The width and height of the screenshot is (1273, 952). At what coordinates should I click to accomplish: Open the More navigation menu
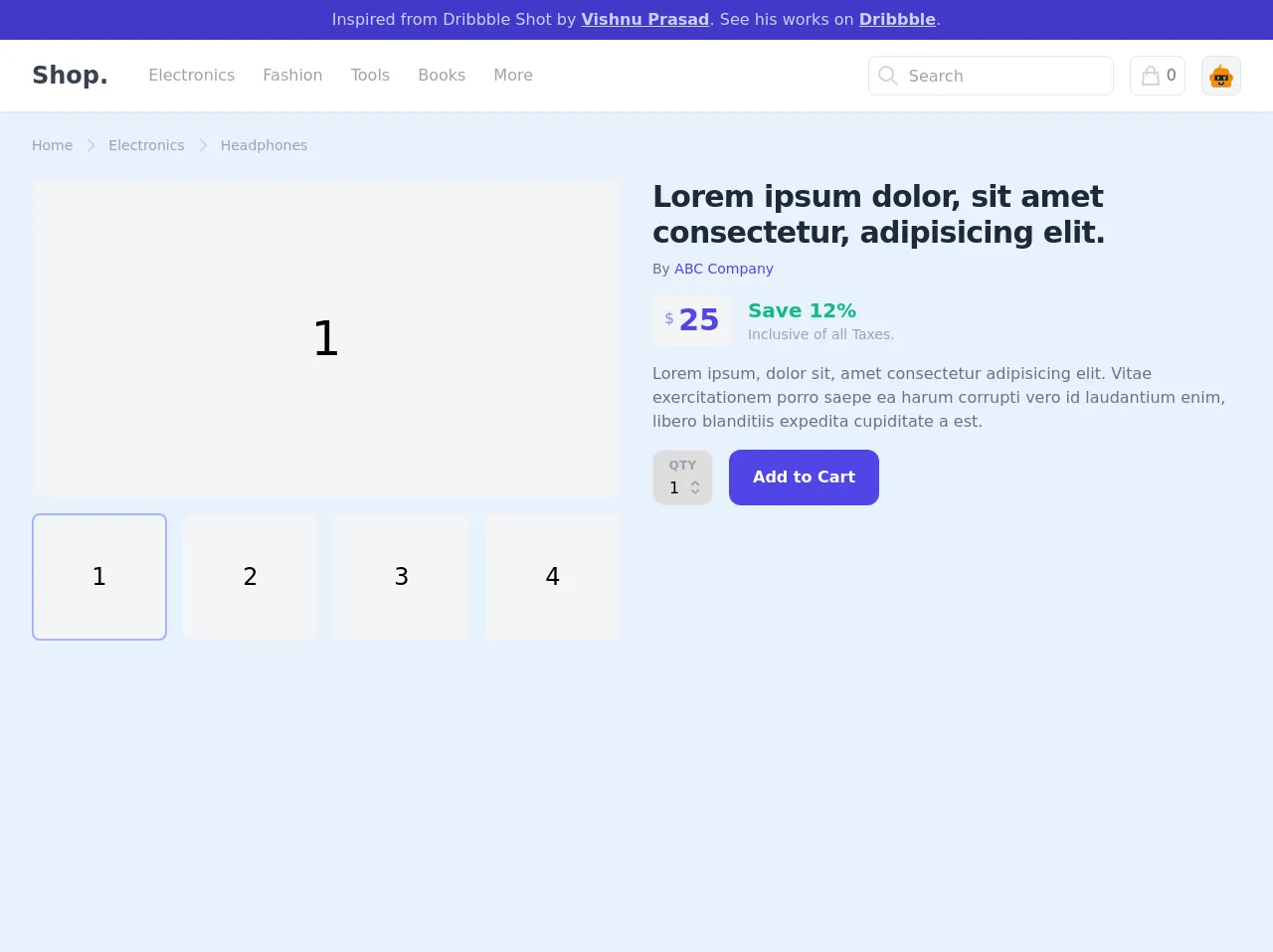[512, 76]
